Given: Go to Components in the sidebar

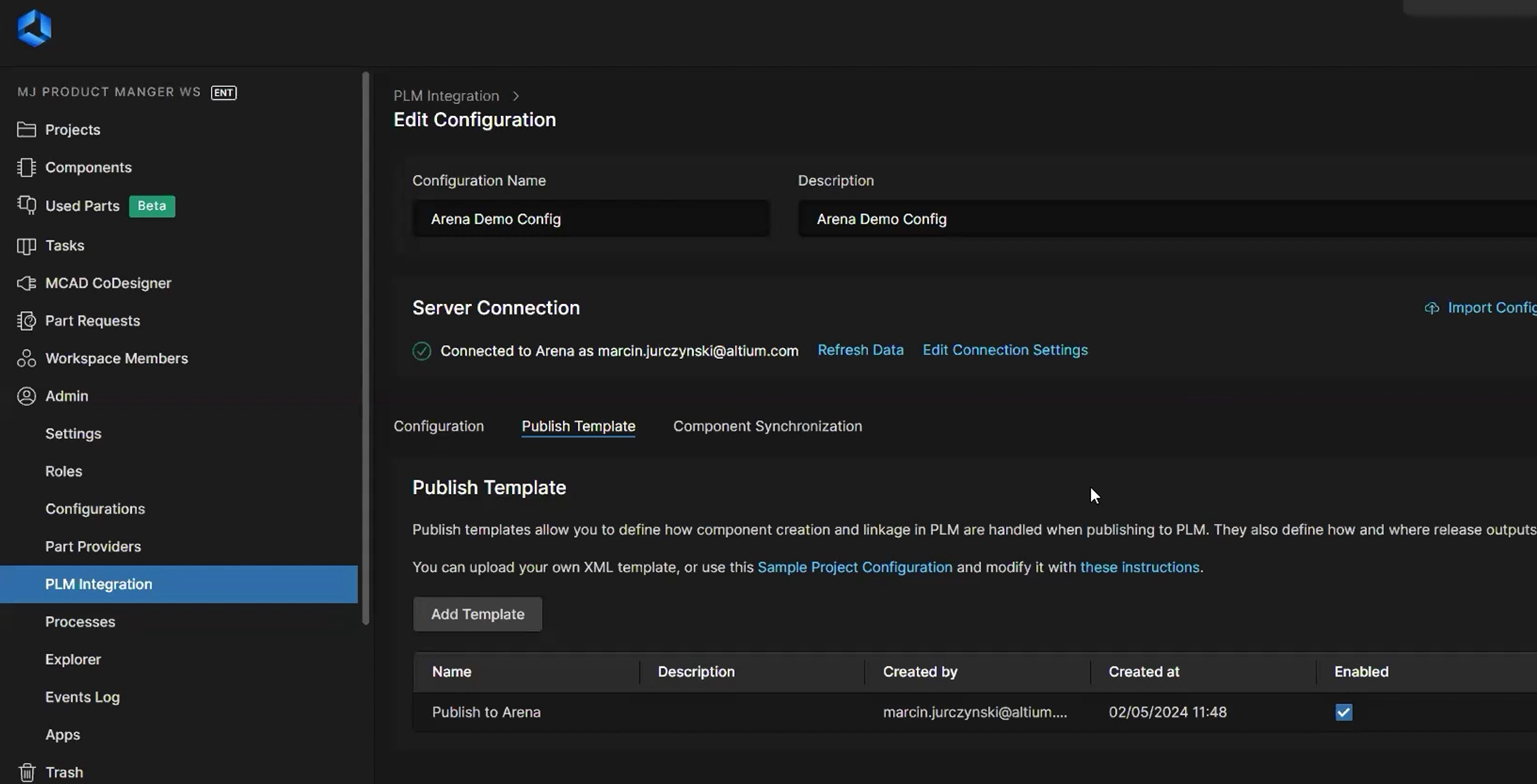Looking at the screenshot, I should pyautogui.click(x=89, y=167).
